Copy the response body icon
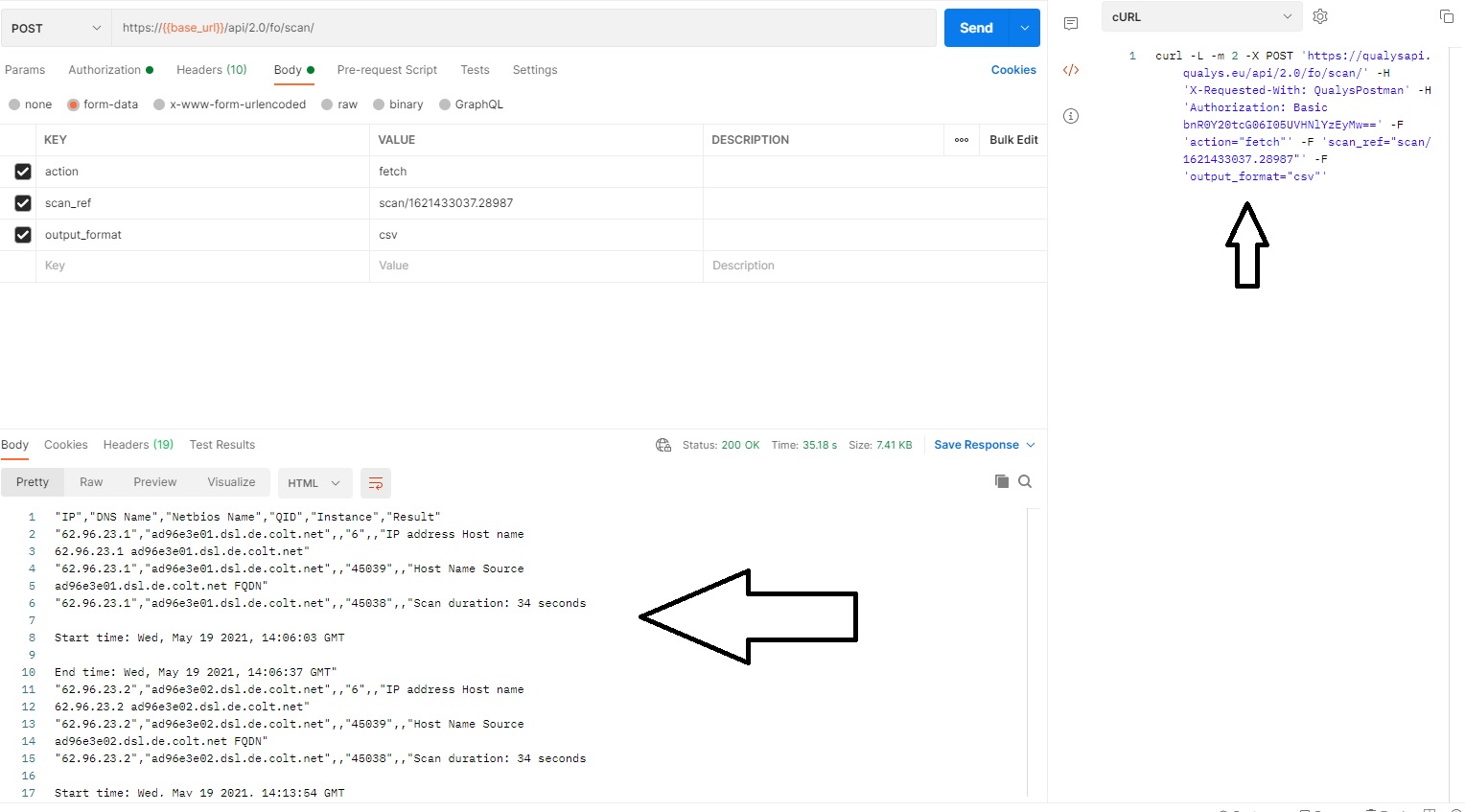 1001,481
